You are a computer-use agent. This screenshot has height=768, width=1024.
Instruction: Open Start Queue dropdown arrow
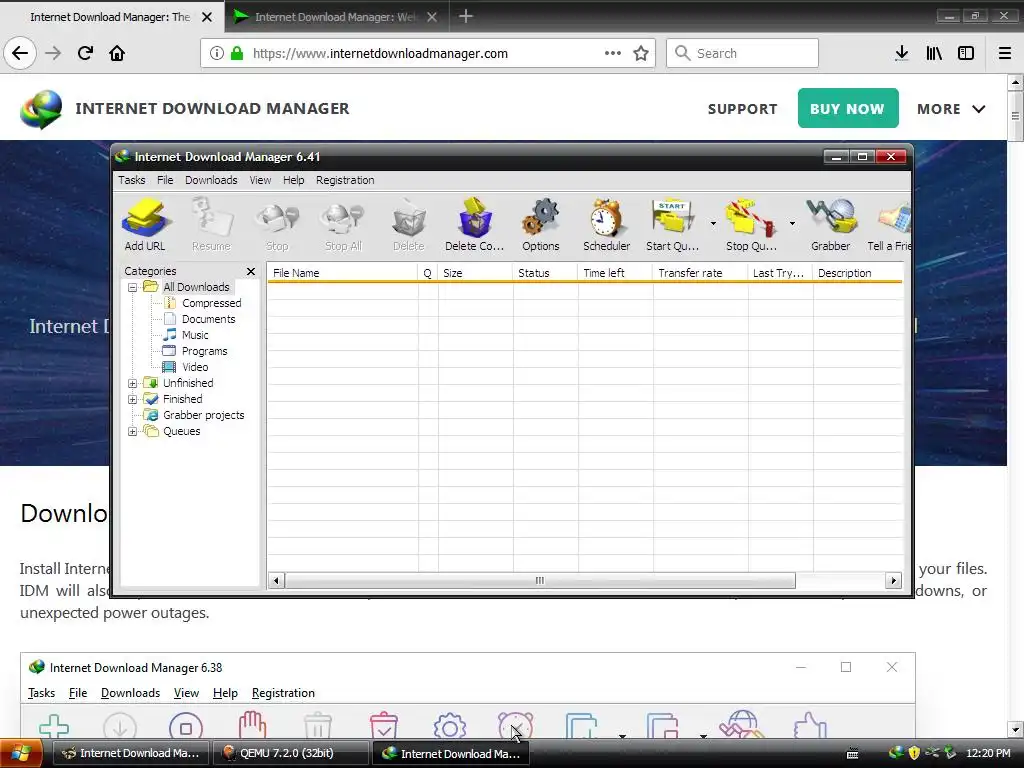[x=712, y=223]
